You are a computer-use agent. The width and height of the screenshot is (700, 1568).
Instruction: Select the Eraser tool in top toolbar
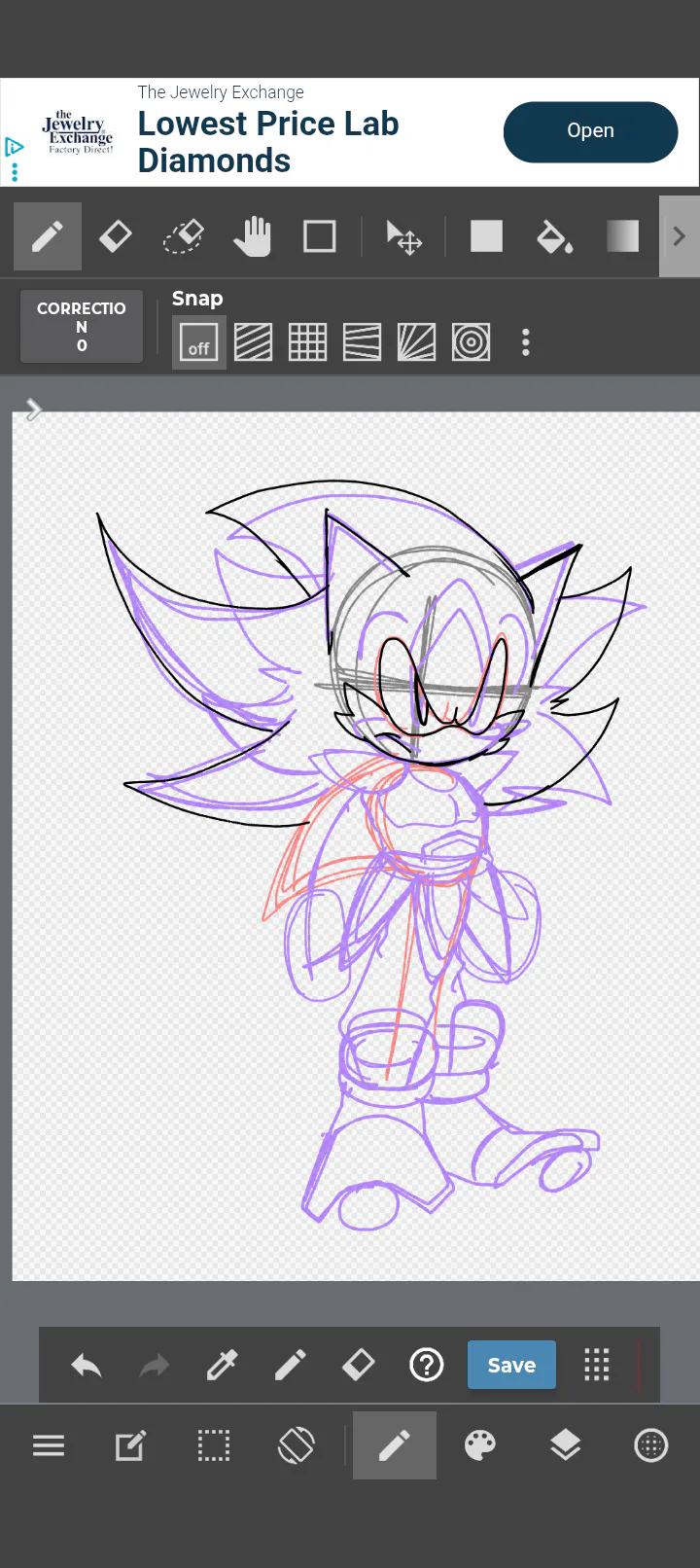(x=116, y=236)
